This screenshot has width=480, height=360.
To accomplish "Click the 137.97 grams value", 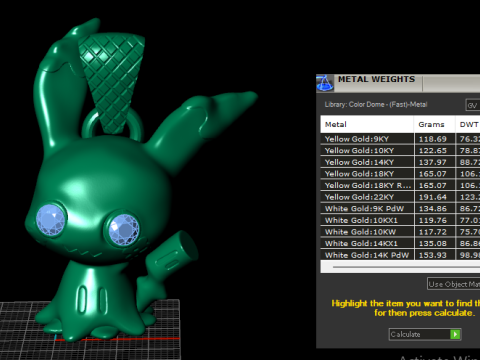I will click(x=432, y=162).
